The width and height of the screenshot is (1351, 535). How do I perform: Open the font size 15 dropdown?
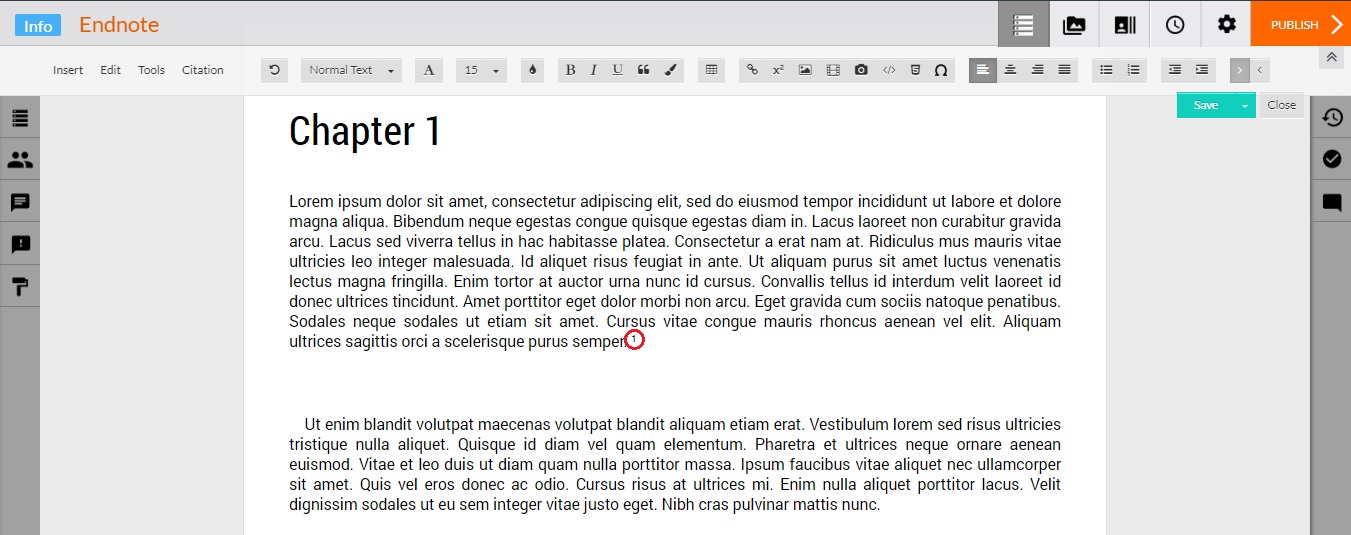(481, 70)
